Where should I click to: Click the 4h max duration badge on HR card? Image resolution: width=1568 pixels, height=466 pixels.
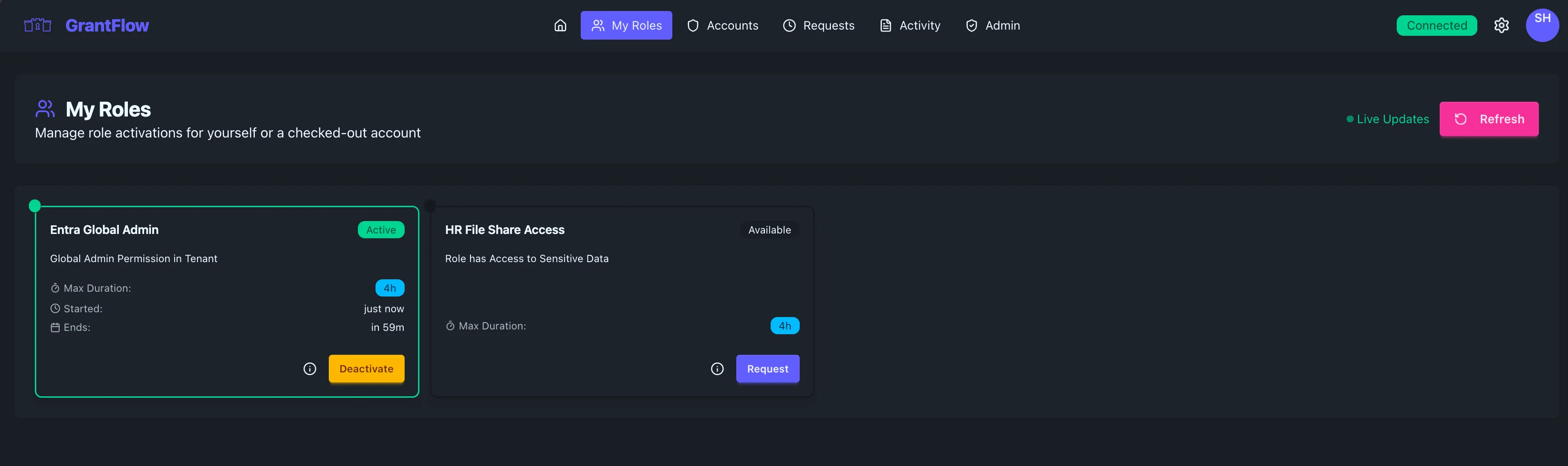point(785,325)
